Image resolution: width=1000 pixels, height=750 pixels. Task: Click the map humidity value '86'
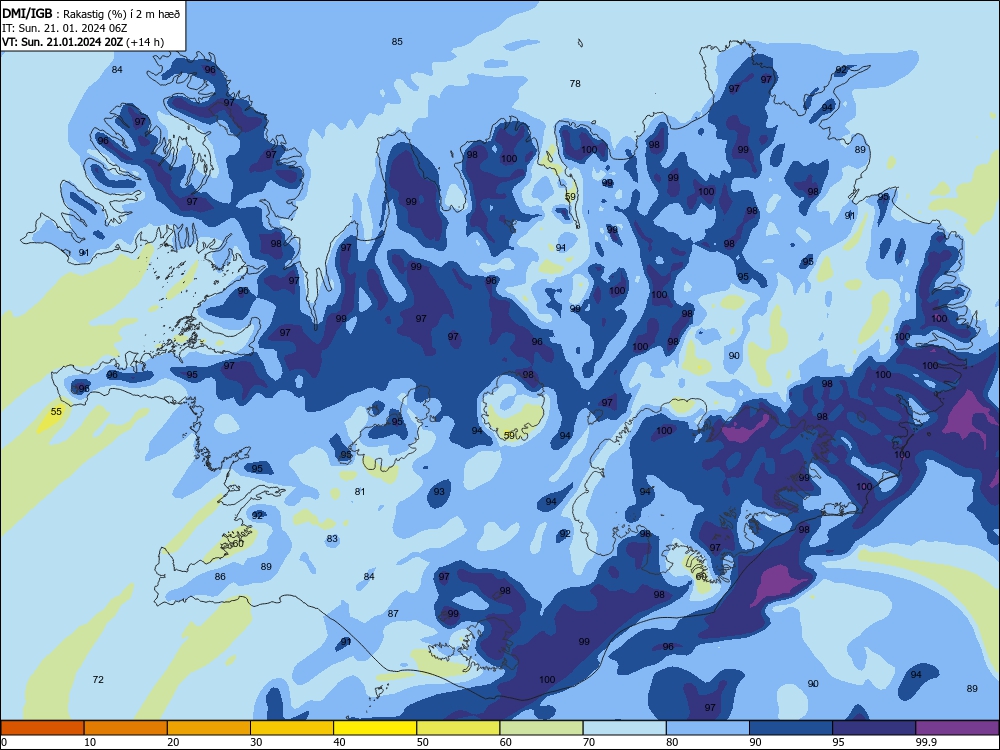pyautogui.click(x=220, y=577)
